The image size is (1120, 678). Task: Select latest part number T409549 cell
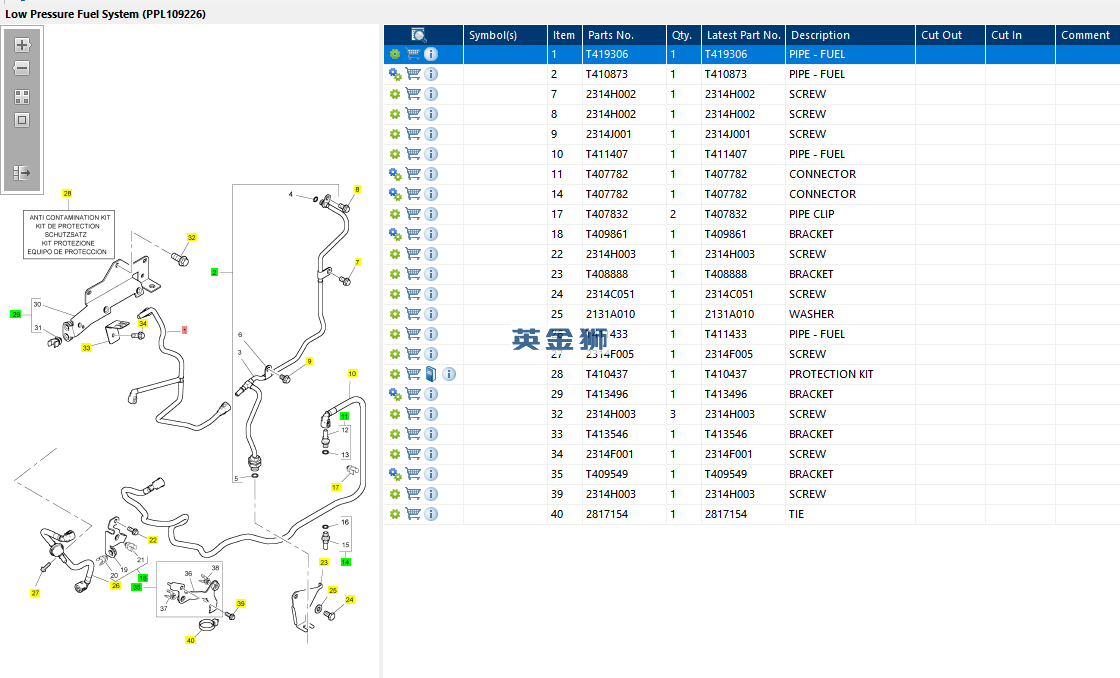click(744, 474)
